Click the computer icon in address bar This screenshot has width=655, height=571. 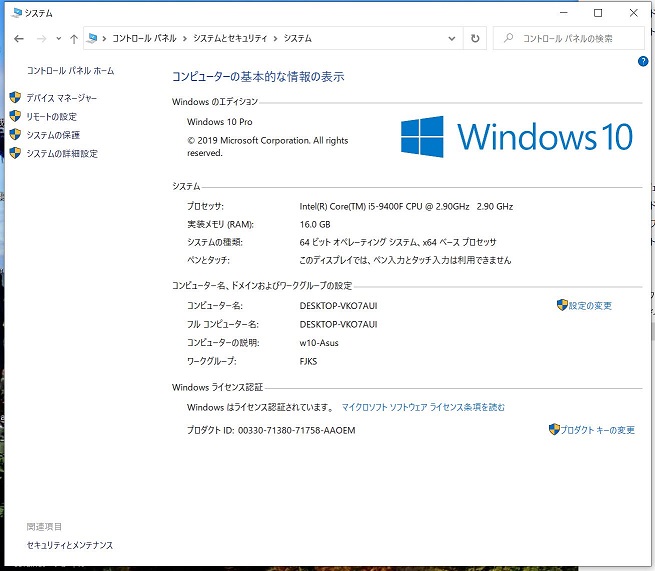click(x=92, y=38)
